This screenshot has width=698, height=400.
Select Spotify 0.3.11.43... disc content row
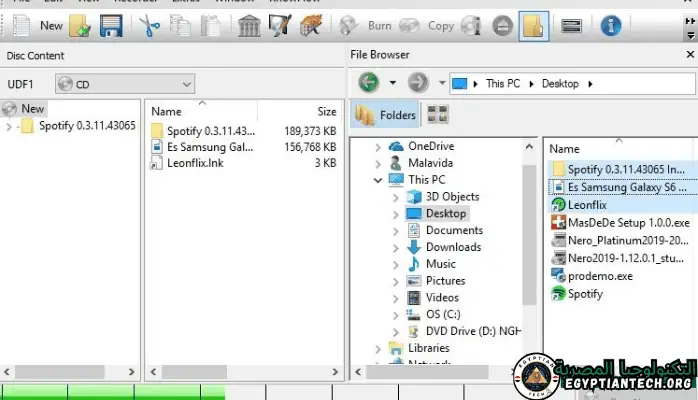click(x=243, y=131)
